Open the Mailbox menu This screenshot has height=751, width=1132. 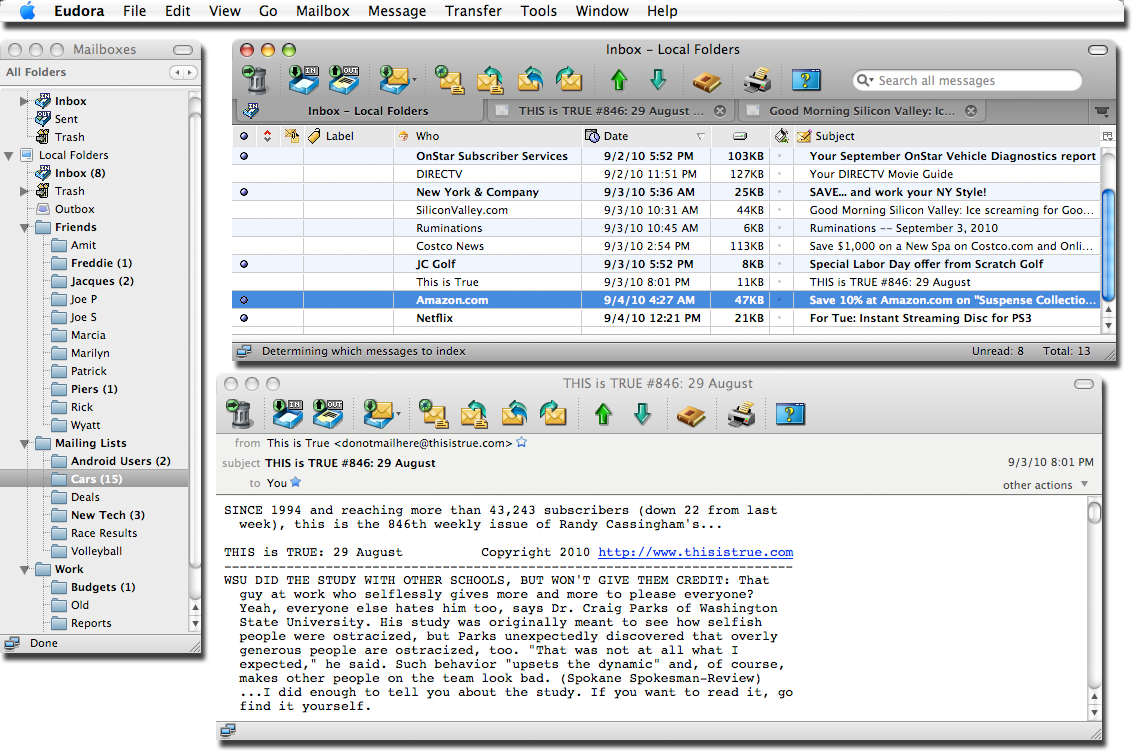(323, 11)
